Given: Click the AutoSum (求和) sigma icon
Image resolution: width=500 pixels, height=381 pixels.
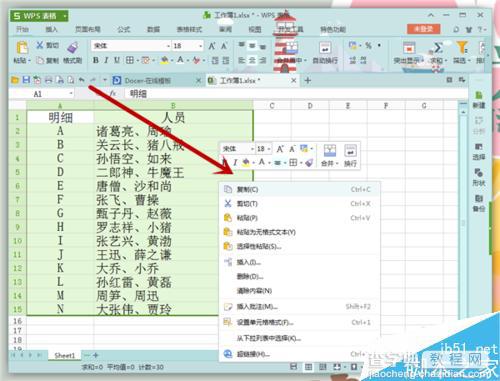Looking at the screenshot, I should 438,48.
